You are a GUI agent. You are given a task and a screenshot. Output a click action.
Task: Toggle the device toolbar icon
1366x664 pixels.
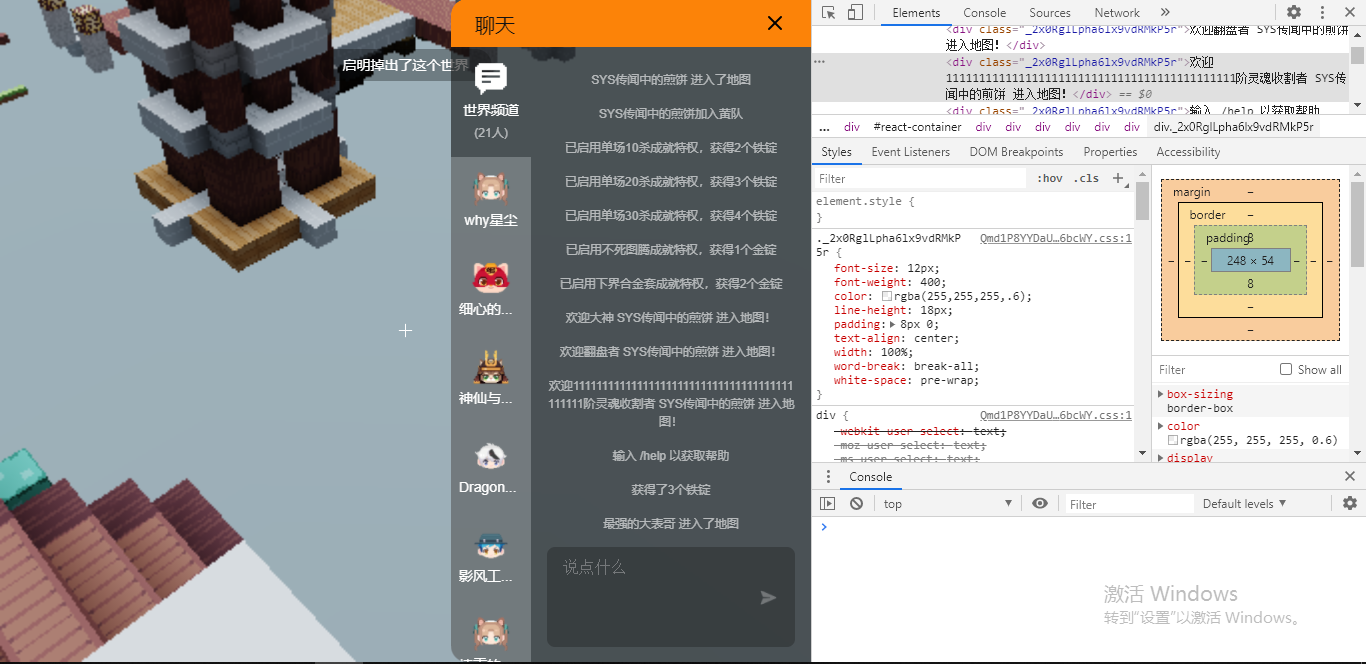855,12
